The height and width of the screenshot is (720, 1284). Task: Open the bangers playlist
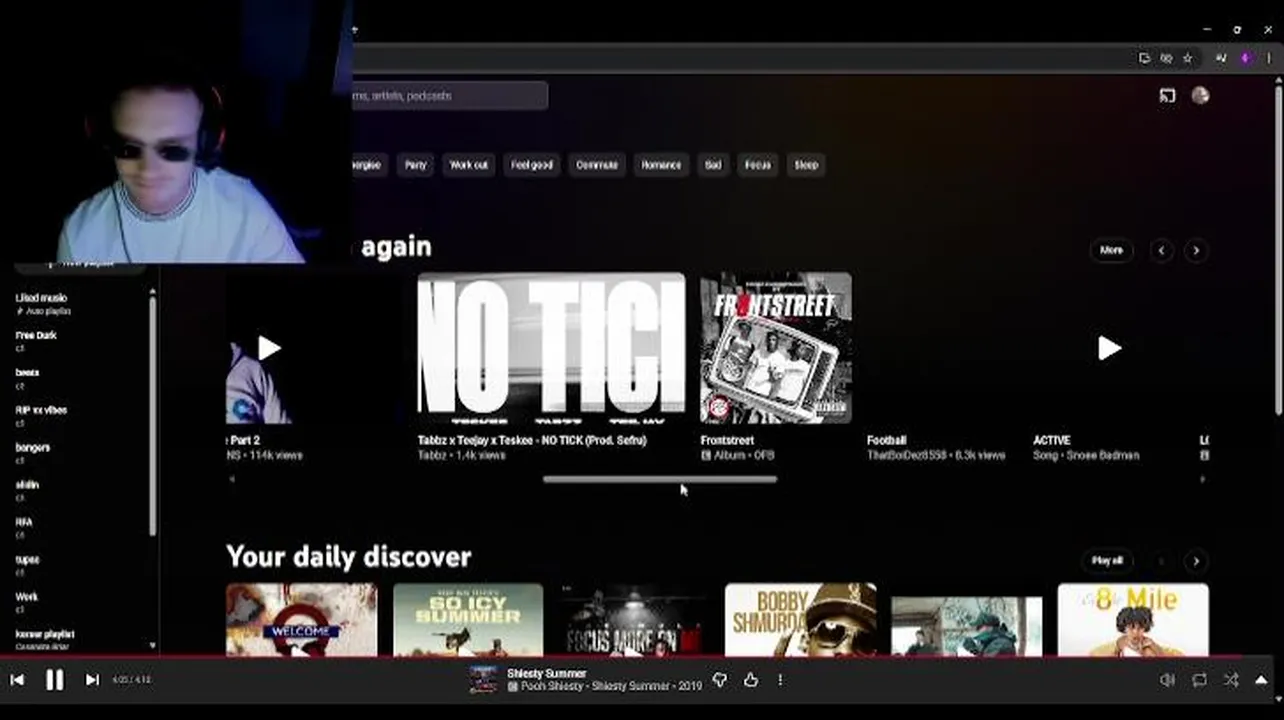(80, 453)
